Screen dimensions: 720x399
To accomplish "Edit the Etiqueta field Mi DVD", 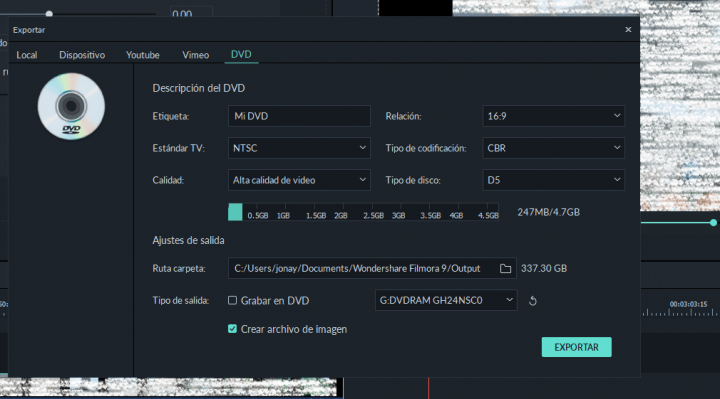I will (x=299, y=116).
